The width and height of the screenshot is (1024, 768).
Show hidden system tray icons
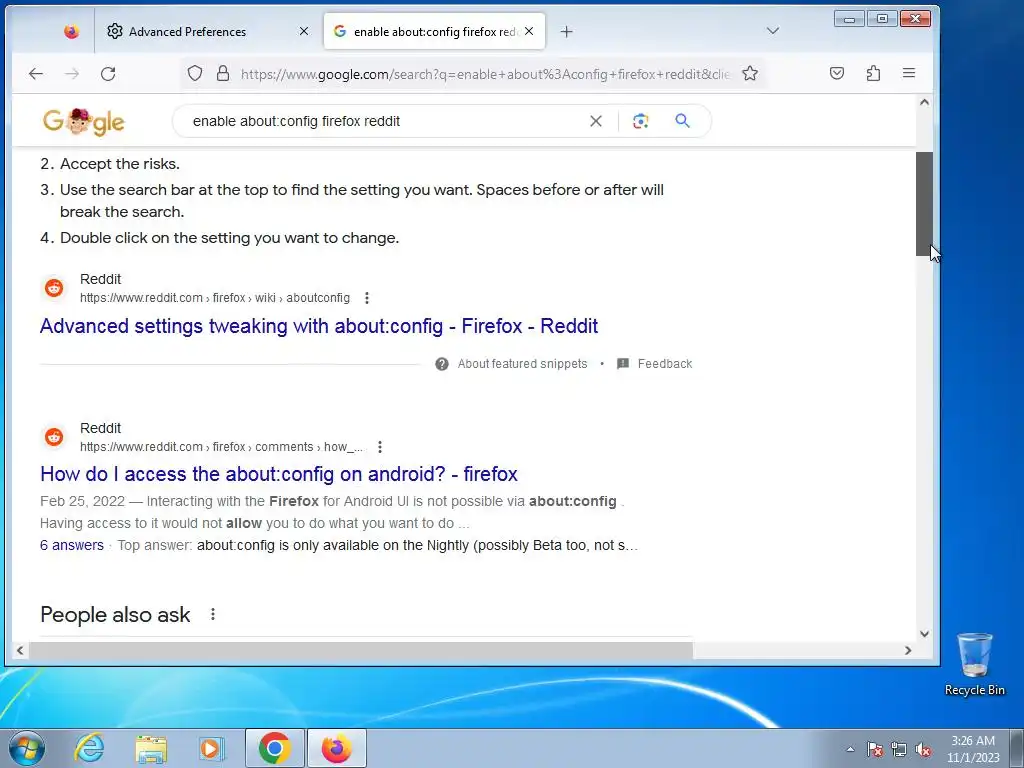tap(850, 750)
